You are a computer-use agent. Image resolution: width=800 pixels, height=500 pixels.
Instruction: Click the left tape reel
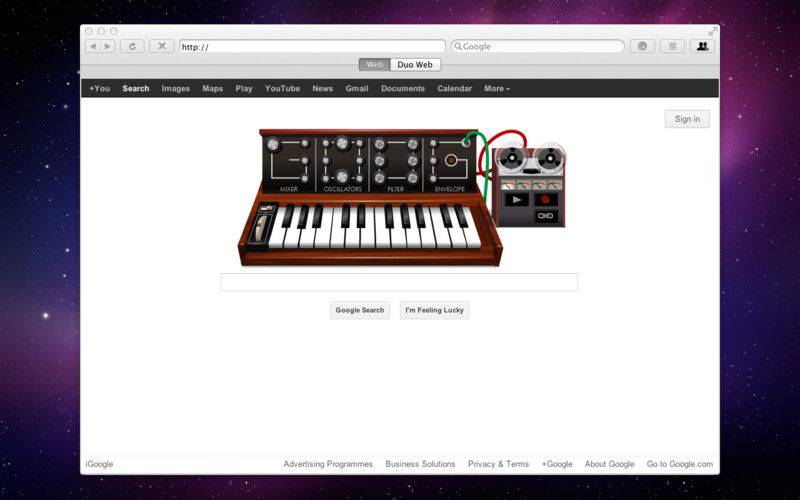pos(512,158)
